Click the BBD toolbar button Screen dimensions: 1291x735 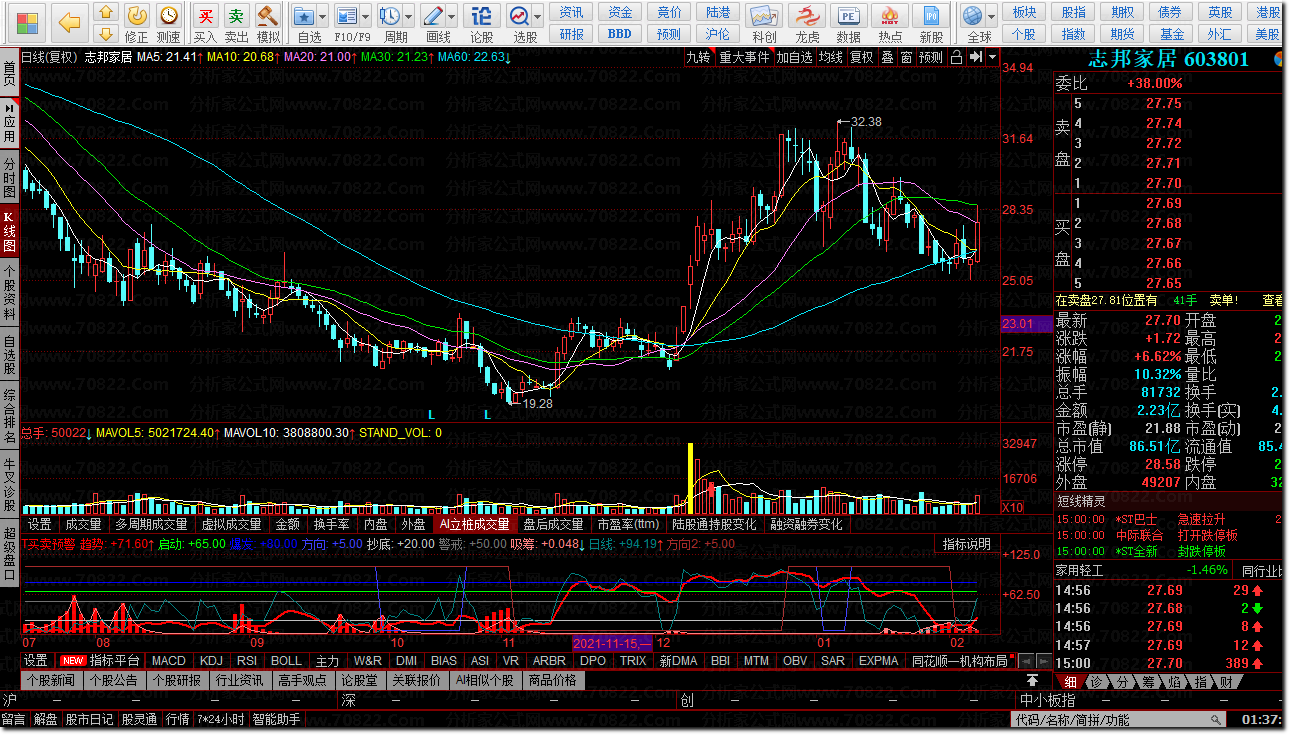[620, 33]
